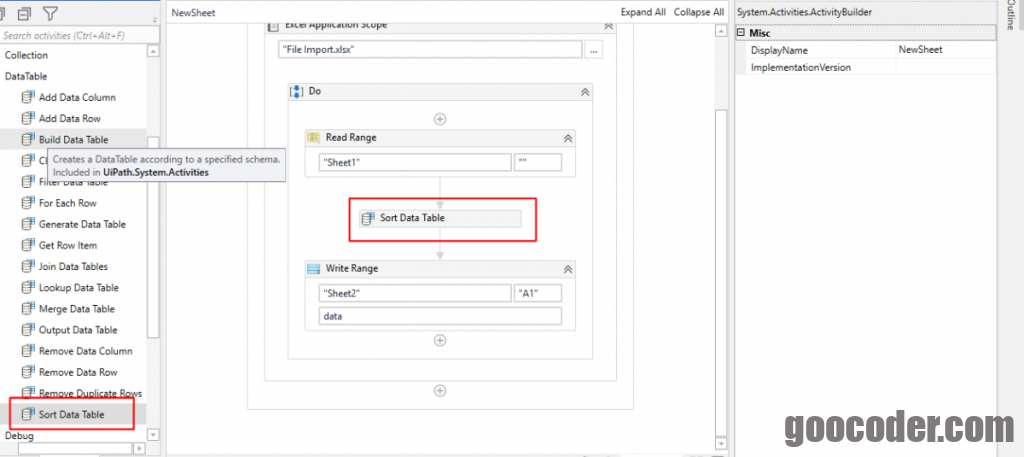Add activity via plus below Excel Application Scope

(x=440, y=390)
